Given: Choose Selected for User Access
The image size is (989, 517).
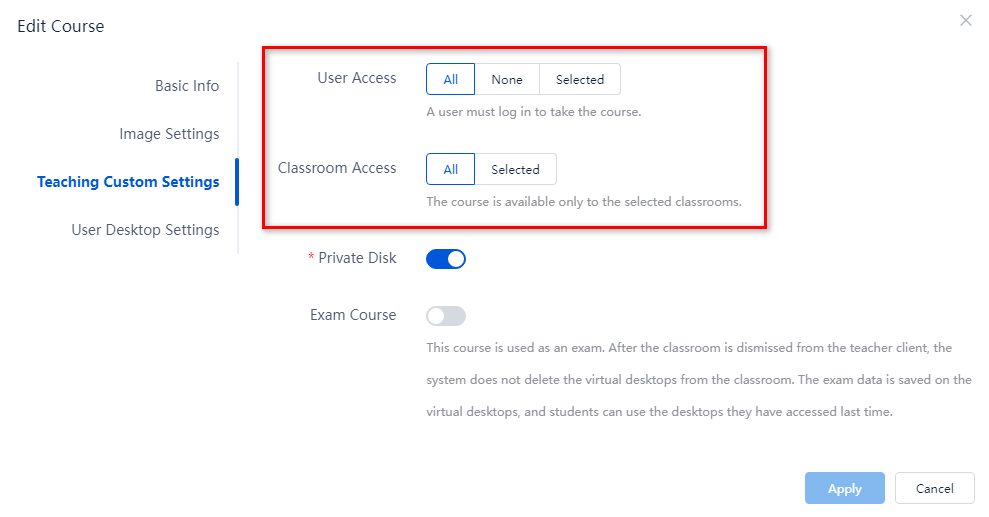Looking at the screenshot, I should 580,79.
